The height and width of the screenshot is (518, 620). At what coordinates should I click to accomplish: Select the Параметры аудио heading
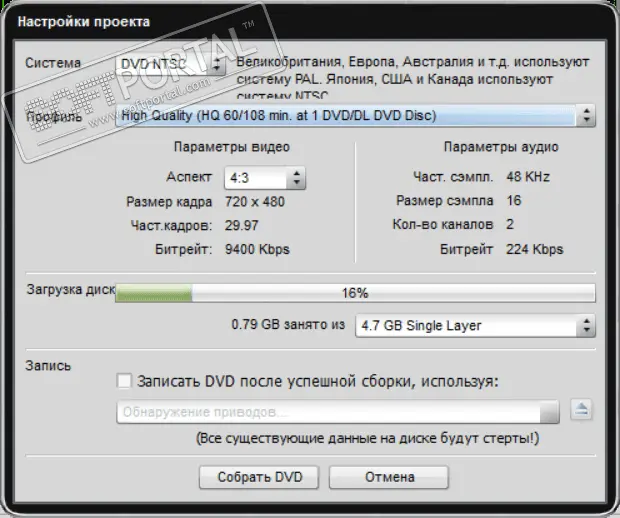point(501,148)
